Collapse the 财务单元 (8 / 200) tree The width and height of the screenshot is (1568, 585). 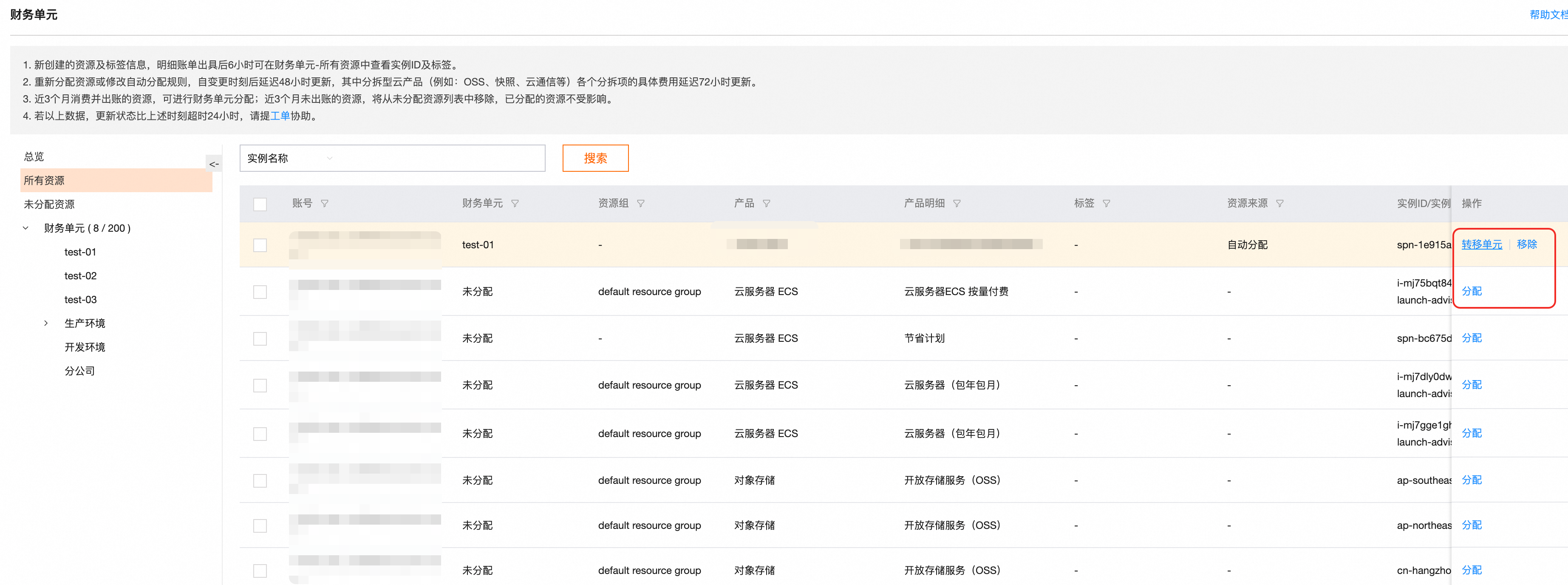(25, 228)
